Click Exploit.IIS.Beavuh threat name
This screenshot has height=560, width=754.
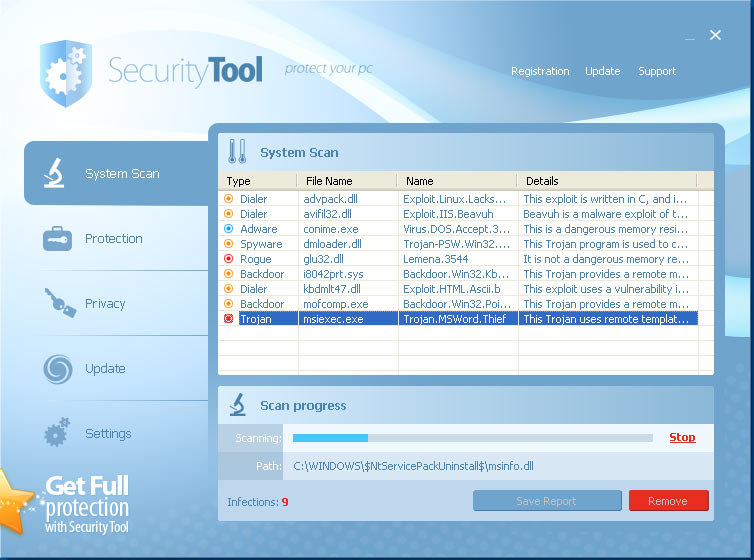click(448, 213)
